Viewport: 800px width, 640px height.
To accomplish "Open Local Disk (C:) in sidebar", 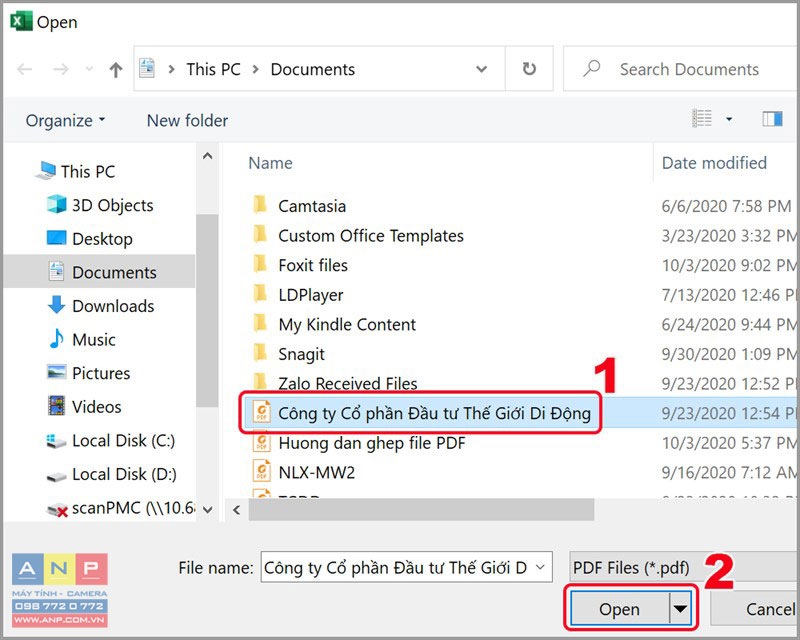I will pyautogui.click(x=111, y=440).
